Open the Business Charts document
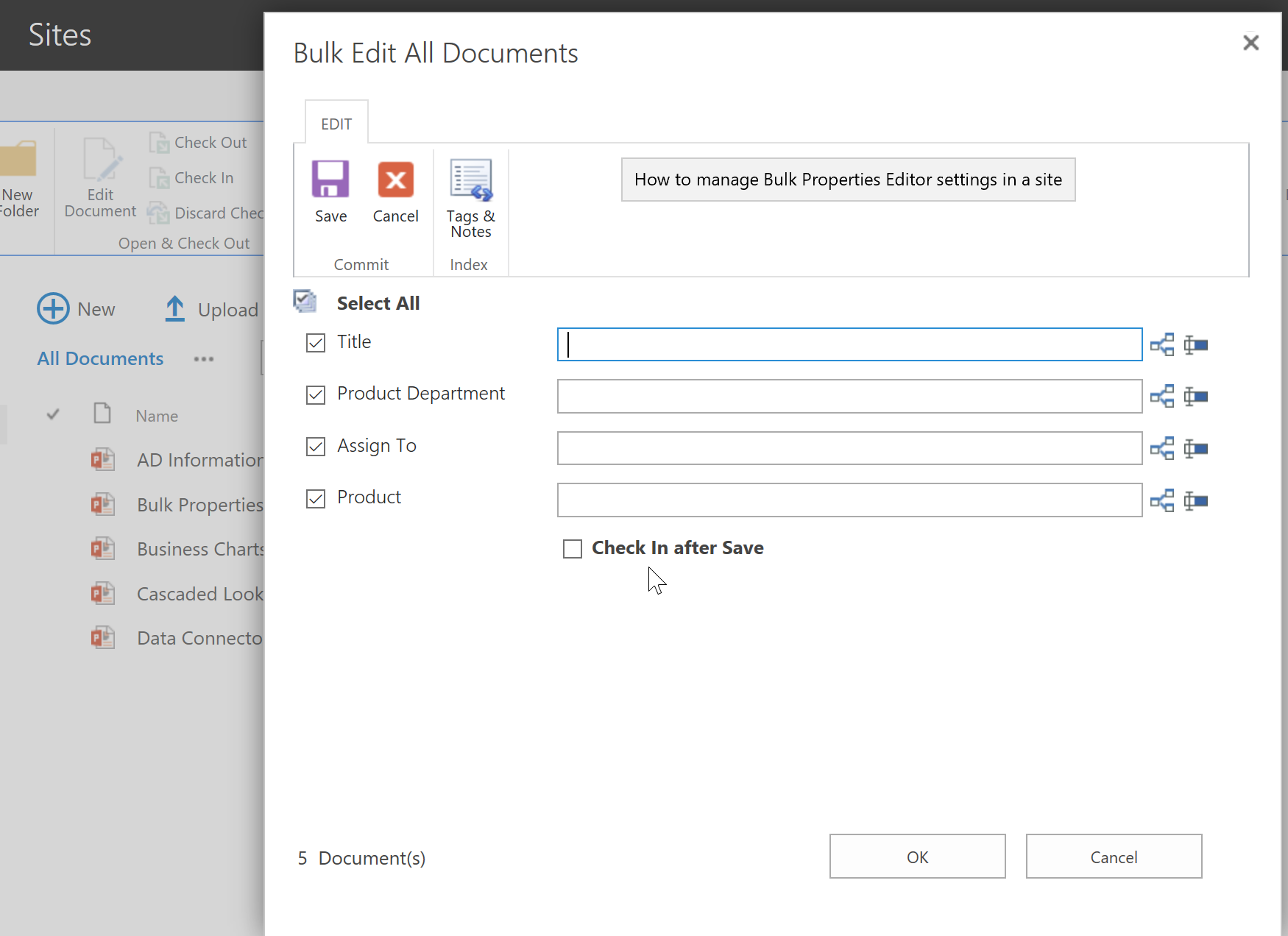1288x936 pixels. coord(199,549)
